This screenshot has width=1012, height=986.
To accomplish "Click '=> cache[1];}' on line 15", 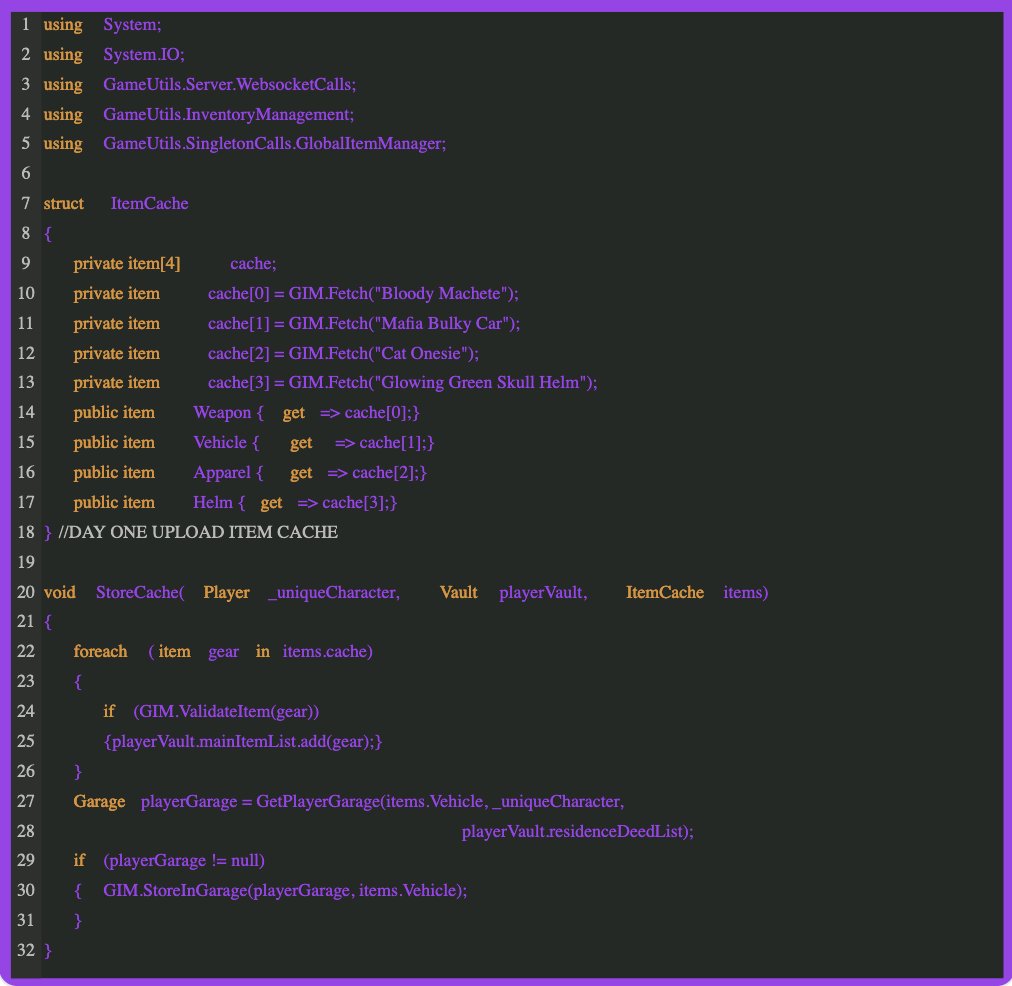I will (x=385, y=443).
